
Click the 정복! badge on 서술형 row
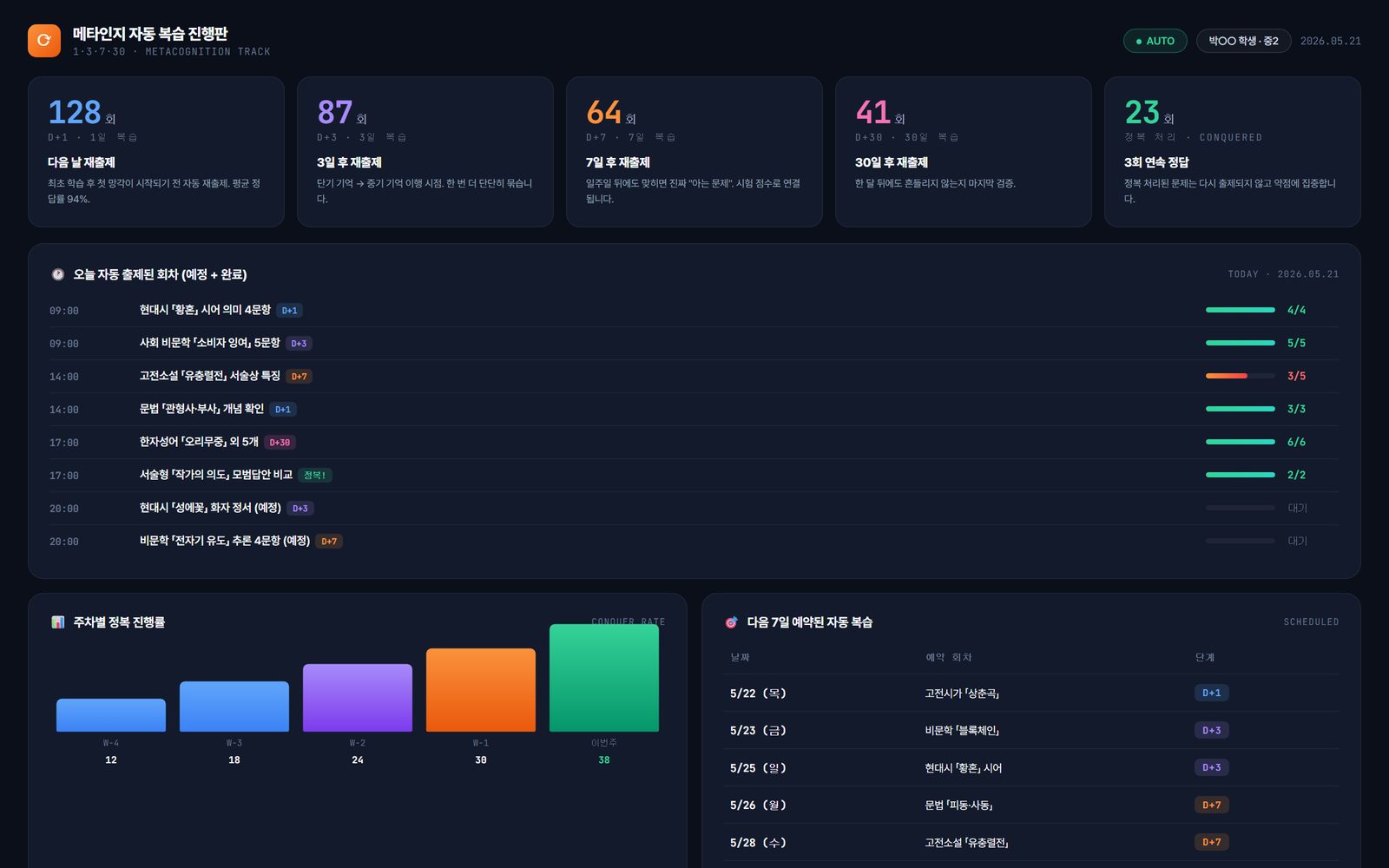(314, 476)
